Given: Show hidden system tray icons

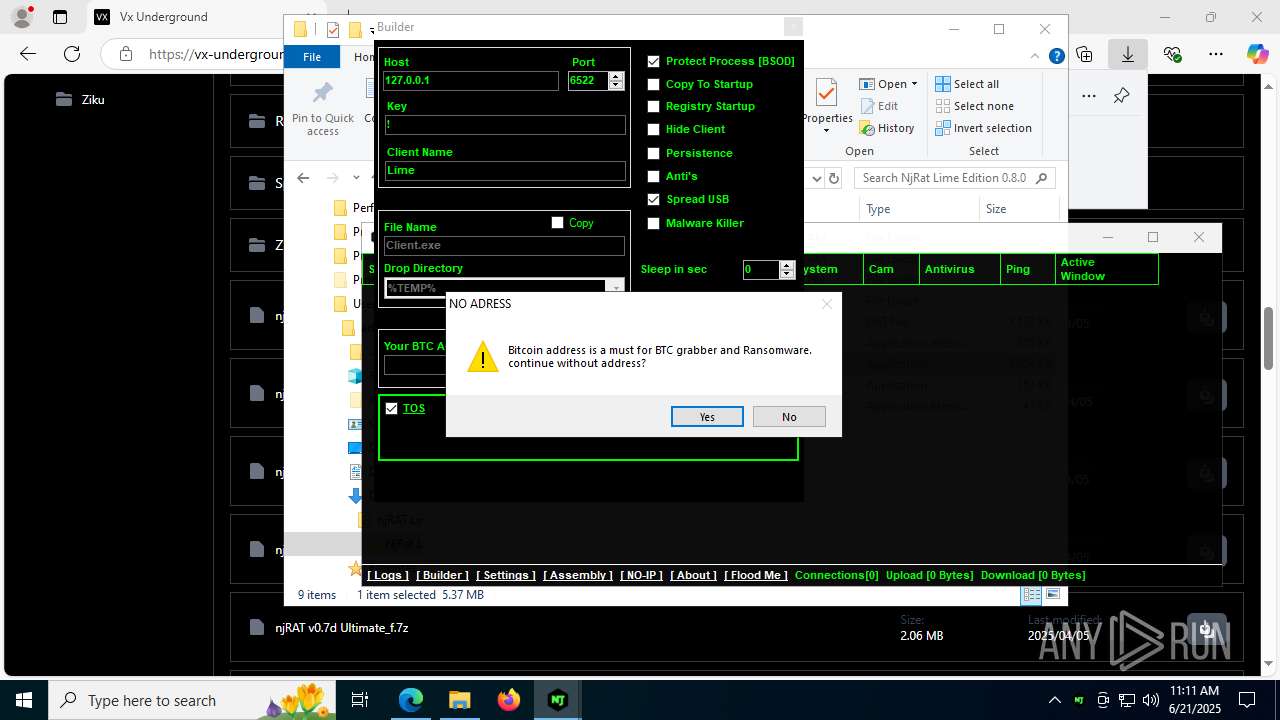Looking at the screenshot, I should click(1055, 700).
